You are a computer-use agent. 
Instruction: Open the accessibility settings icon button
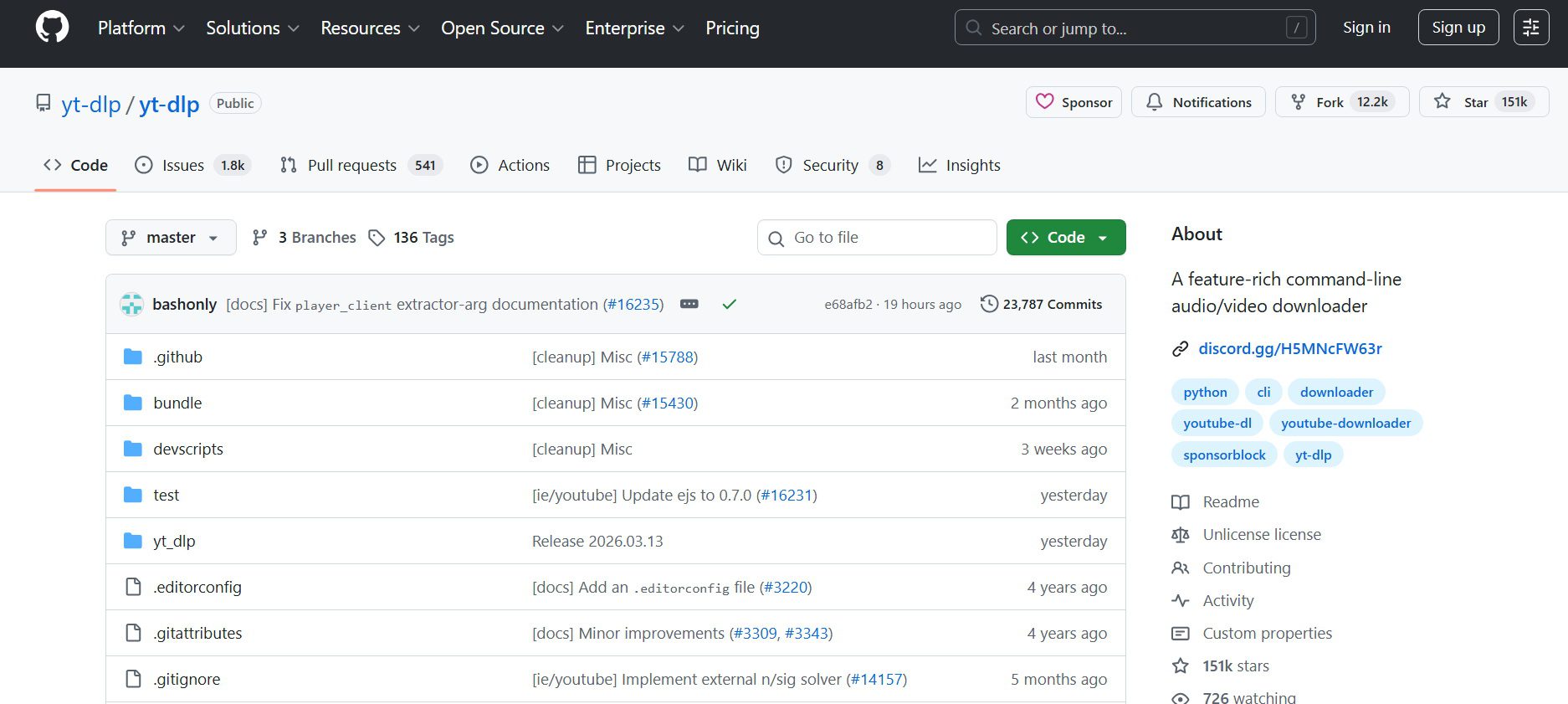point(1530,28)
